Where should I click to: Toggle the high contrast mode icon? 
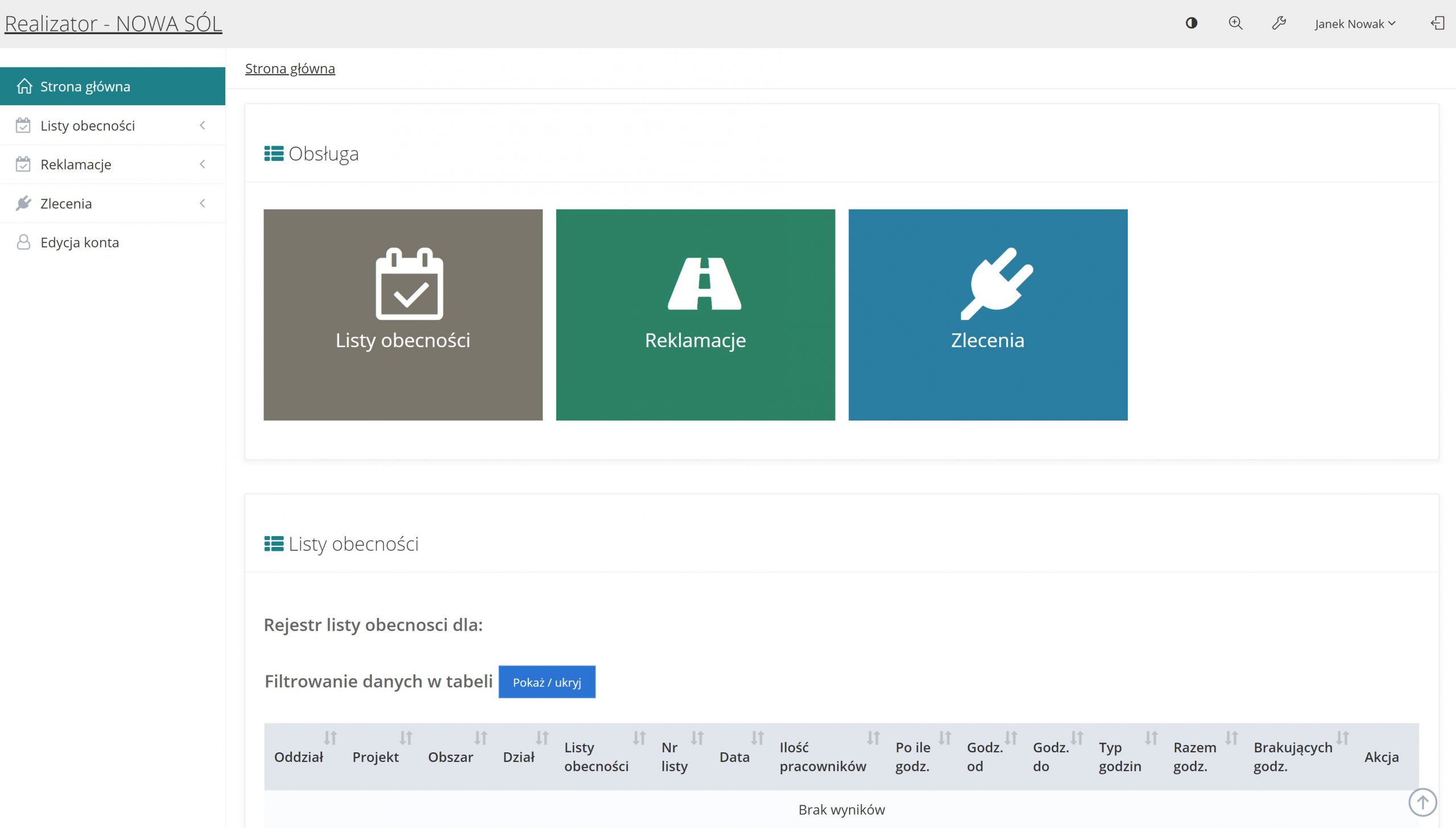(x=1191, y=23)
